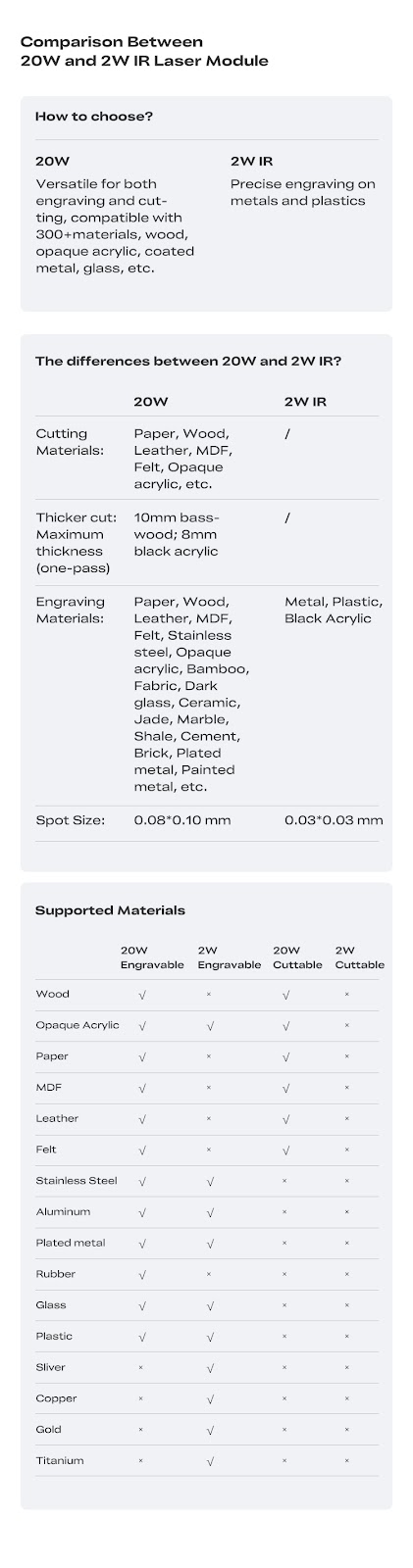Click the MDF 20W Cuttable check mark

(285, 1088)
